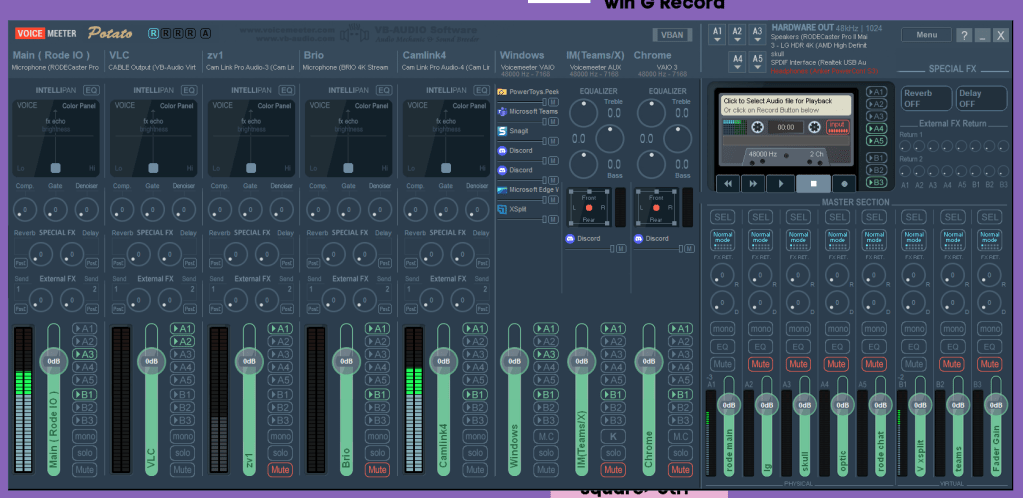Screen dimensions: 1023x498
Task: Toggle the K button on IM(Teams/X) strip
Action: (613, 437)
